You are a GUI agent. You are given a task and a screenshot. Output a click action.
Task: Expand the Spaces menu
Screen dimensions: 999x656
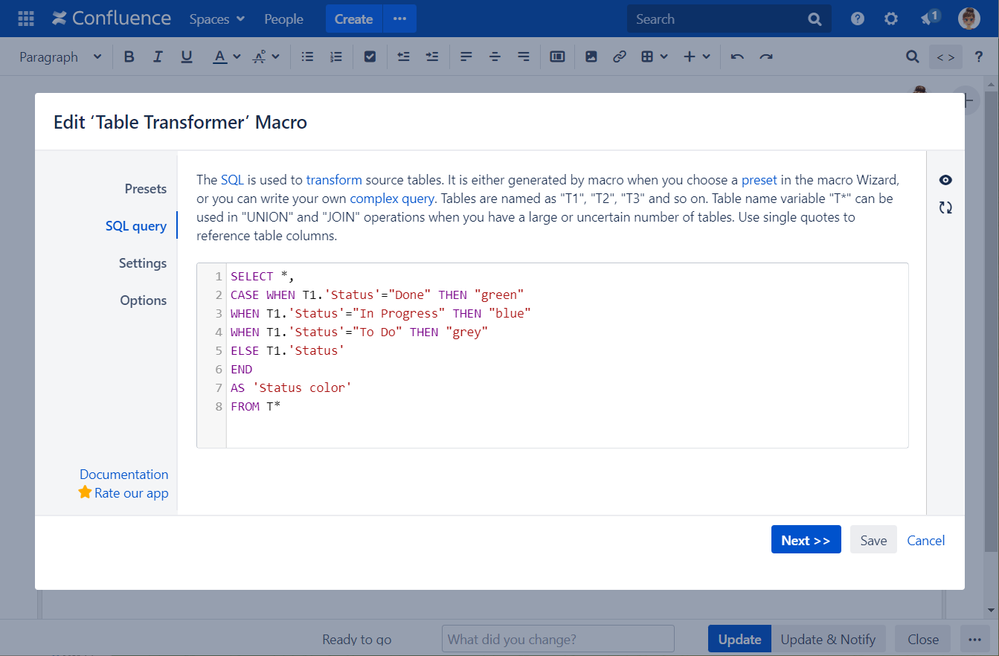point(216,19)
